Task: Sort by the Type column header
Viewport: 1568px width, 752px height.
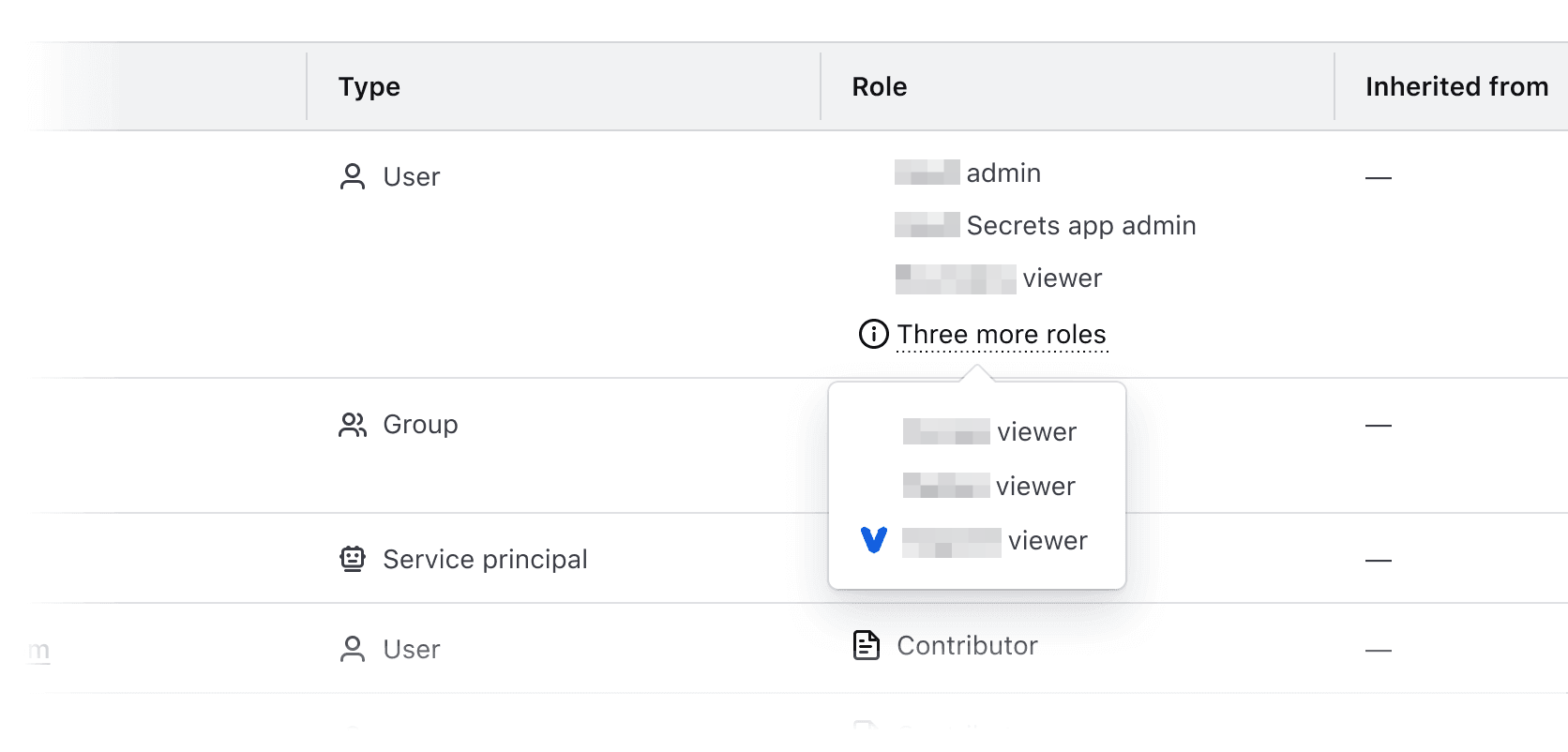Action: click(x=369, y=86)
